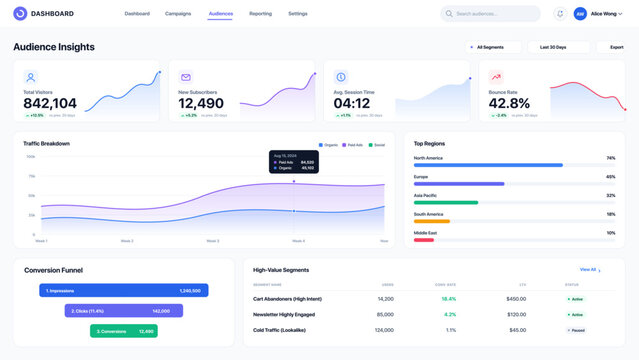The width and height of the screenshot is (639, 360).
Task: Click the Impressions funnel bar
Action: pos(123,290)
